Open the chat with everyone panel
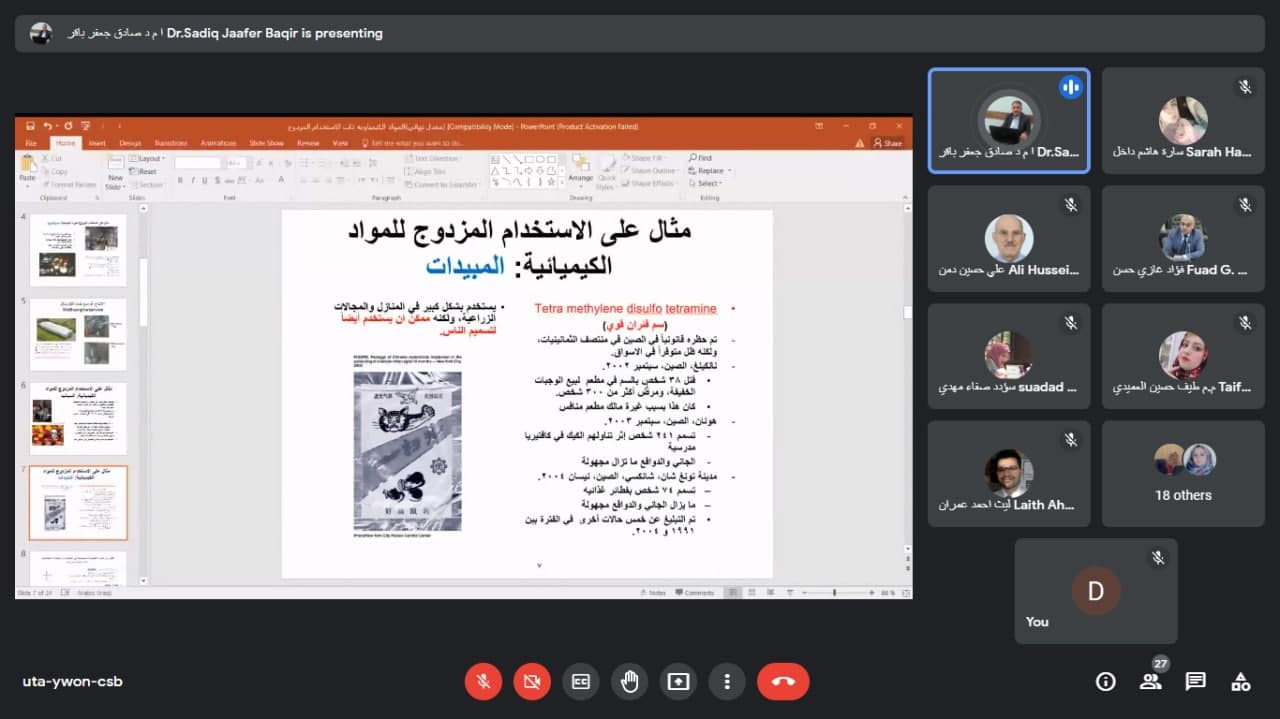 (x=1196, y=682)
